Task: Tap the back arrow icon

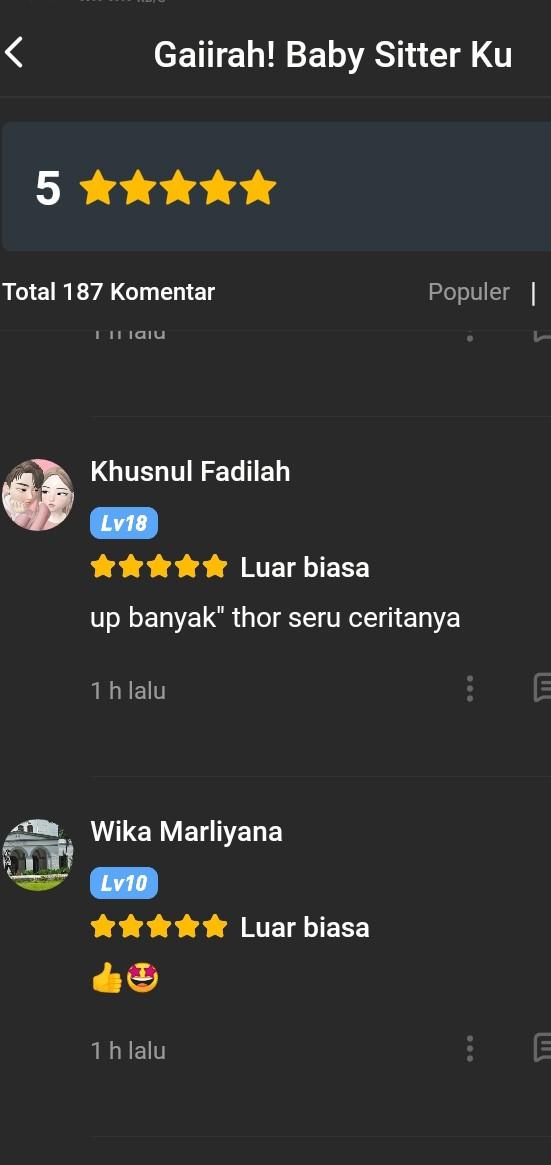Action: (x=14, y=53)
